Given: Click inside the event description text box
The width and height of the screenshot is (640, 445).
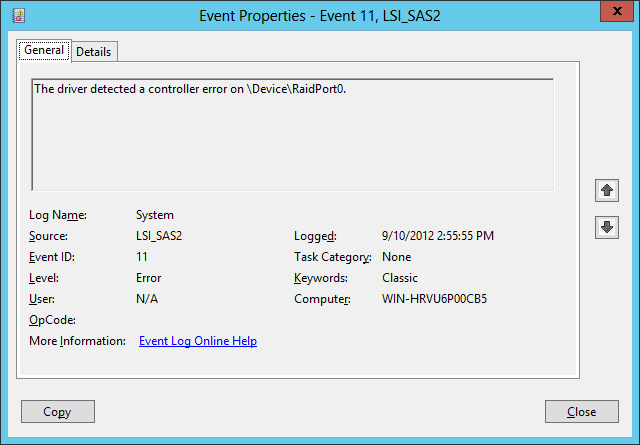Looking at the screenshot, I should 292,135.
